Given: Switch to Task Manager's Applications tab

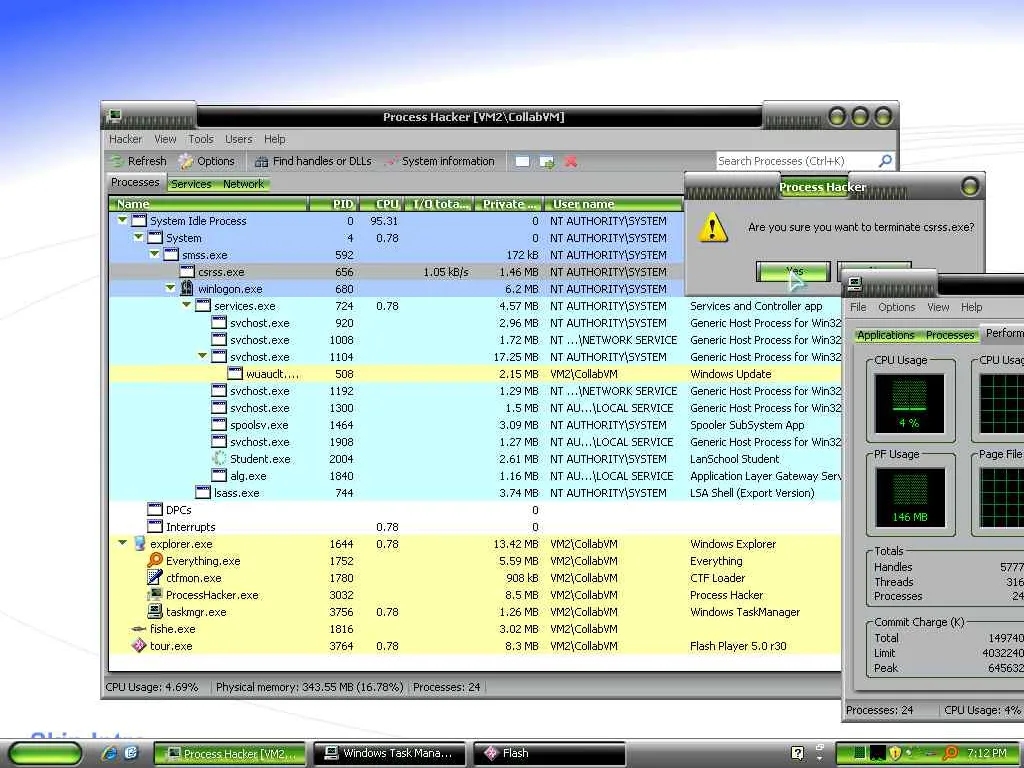Looking at the screenshot, I should (x=885, y=335).
